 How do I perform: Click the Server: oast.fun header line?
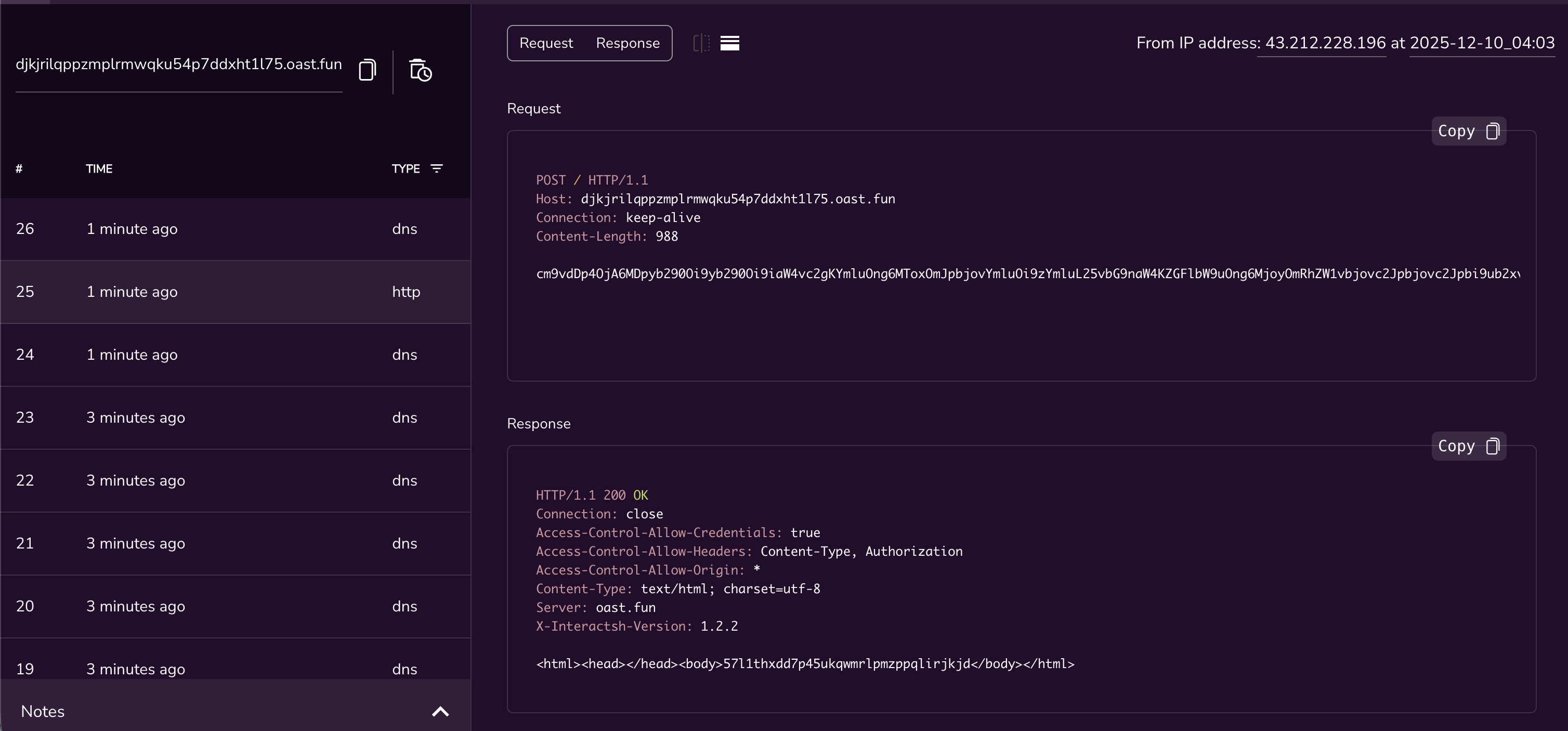click(x=595, y=607)
